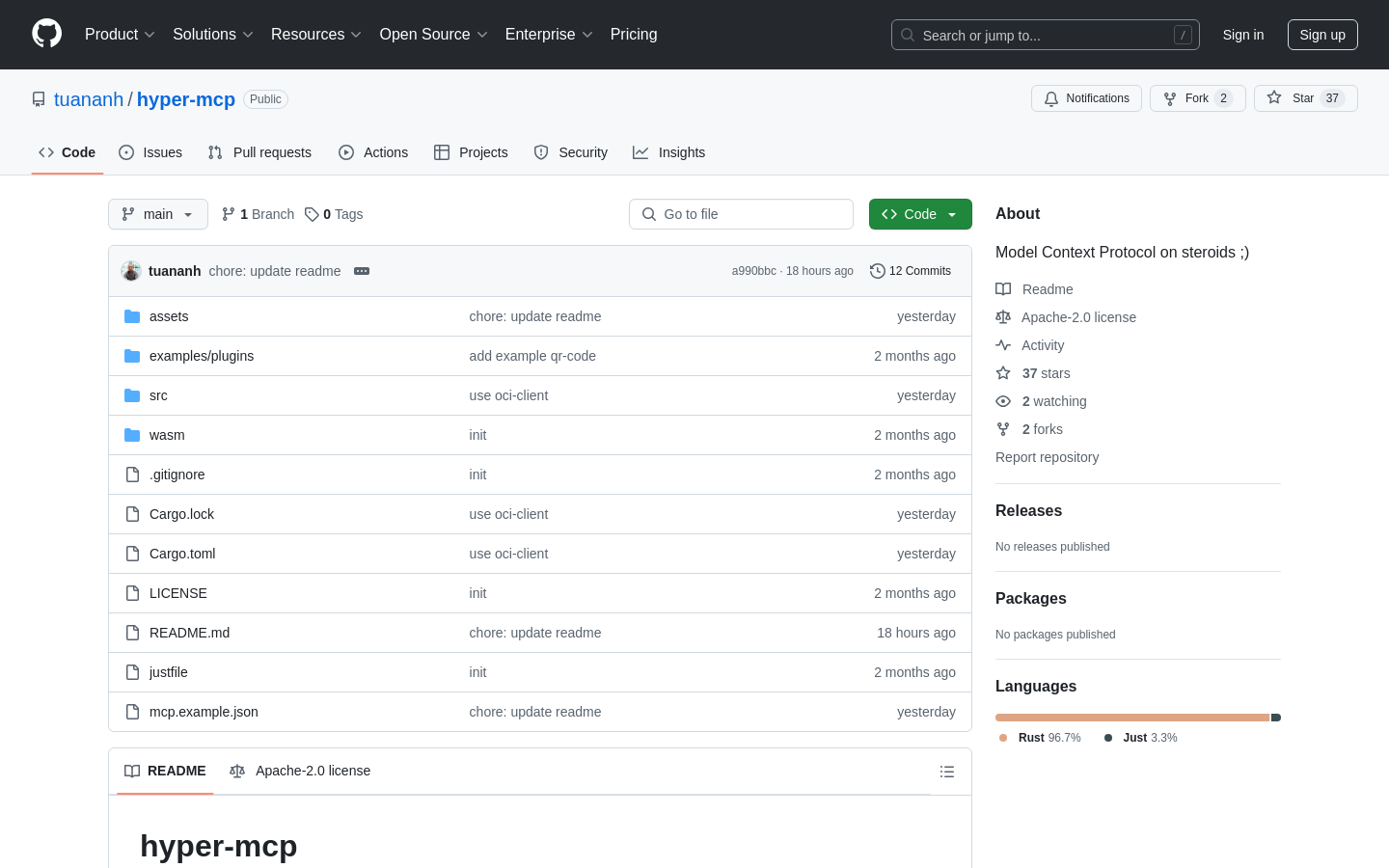View the 1 Branch list
1389x868 pixels.
pos(258,214)
